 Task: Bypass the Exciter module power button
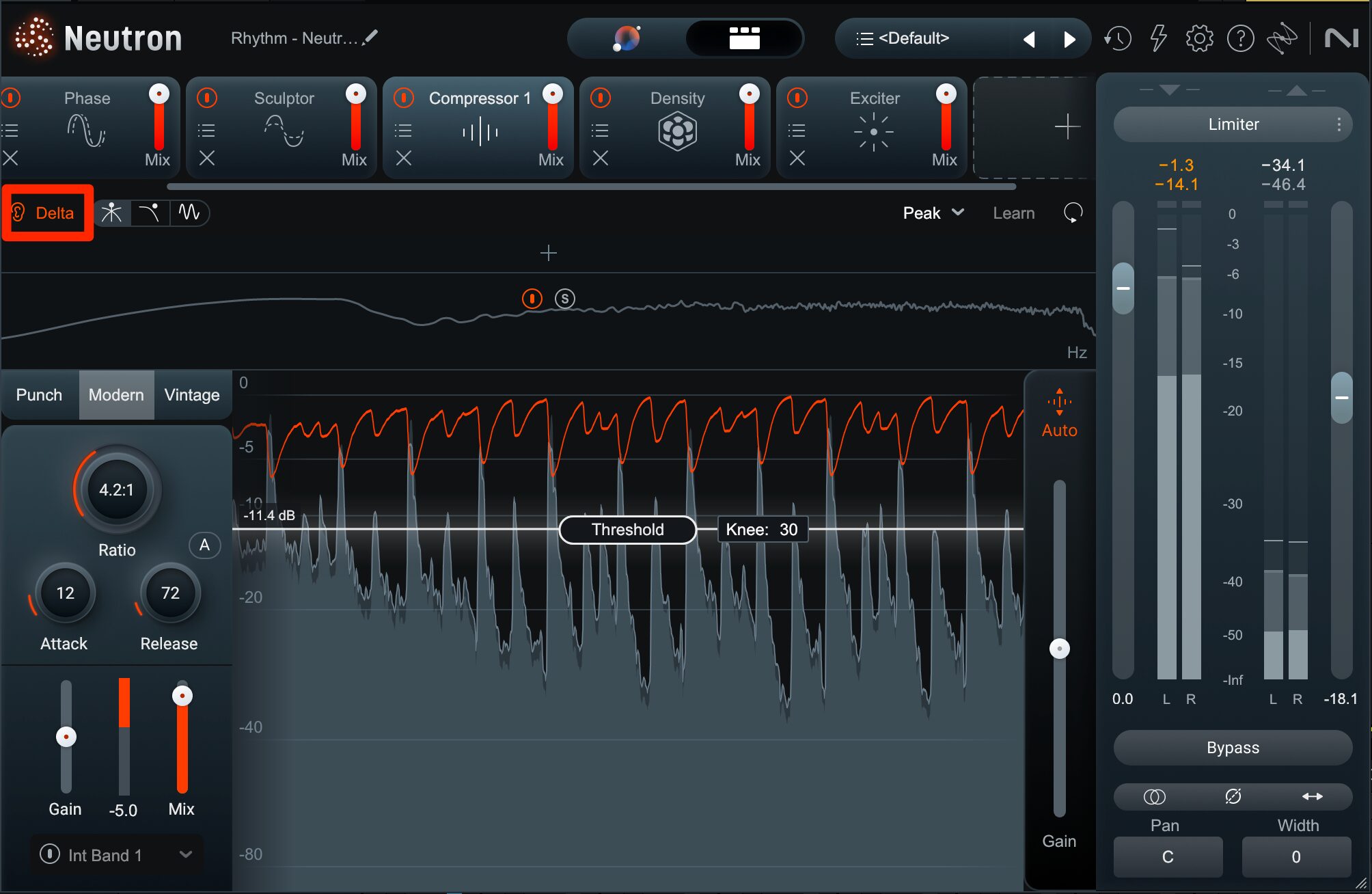coord(797,98)
